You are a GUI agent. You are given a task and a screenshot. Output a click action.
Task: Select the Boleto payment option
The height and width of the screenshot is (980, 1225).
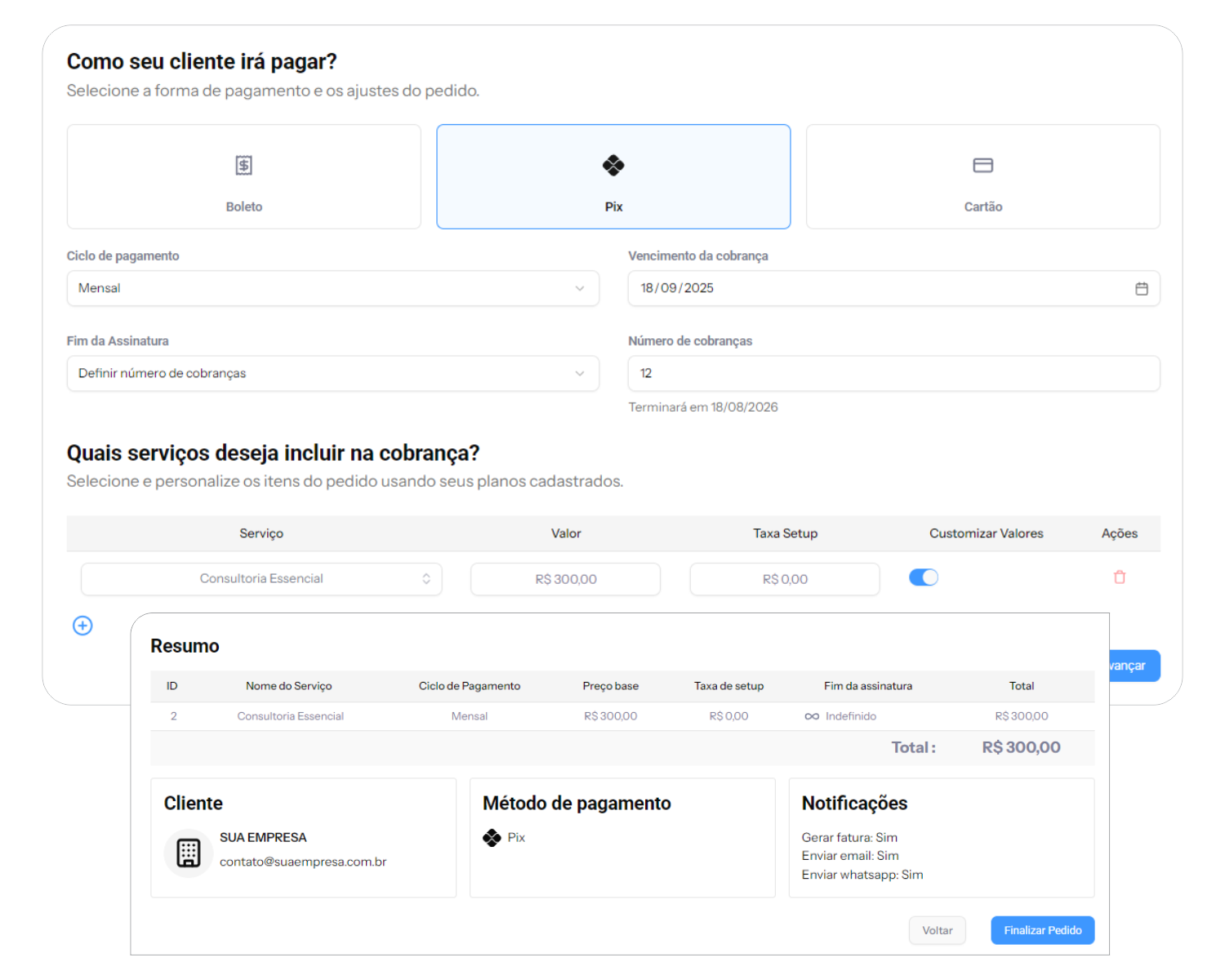243,177
